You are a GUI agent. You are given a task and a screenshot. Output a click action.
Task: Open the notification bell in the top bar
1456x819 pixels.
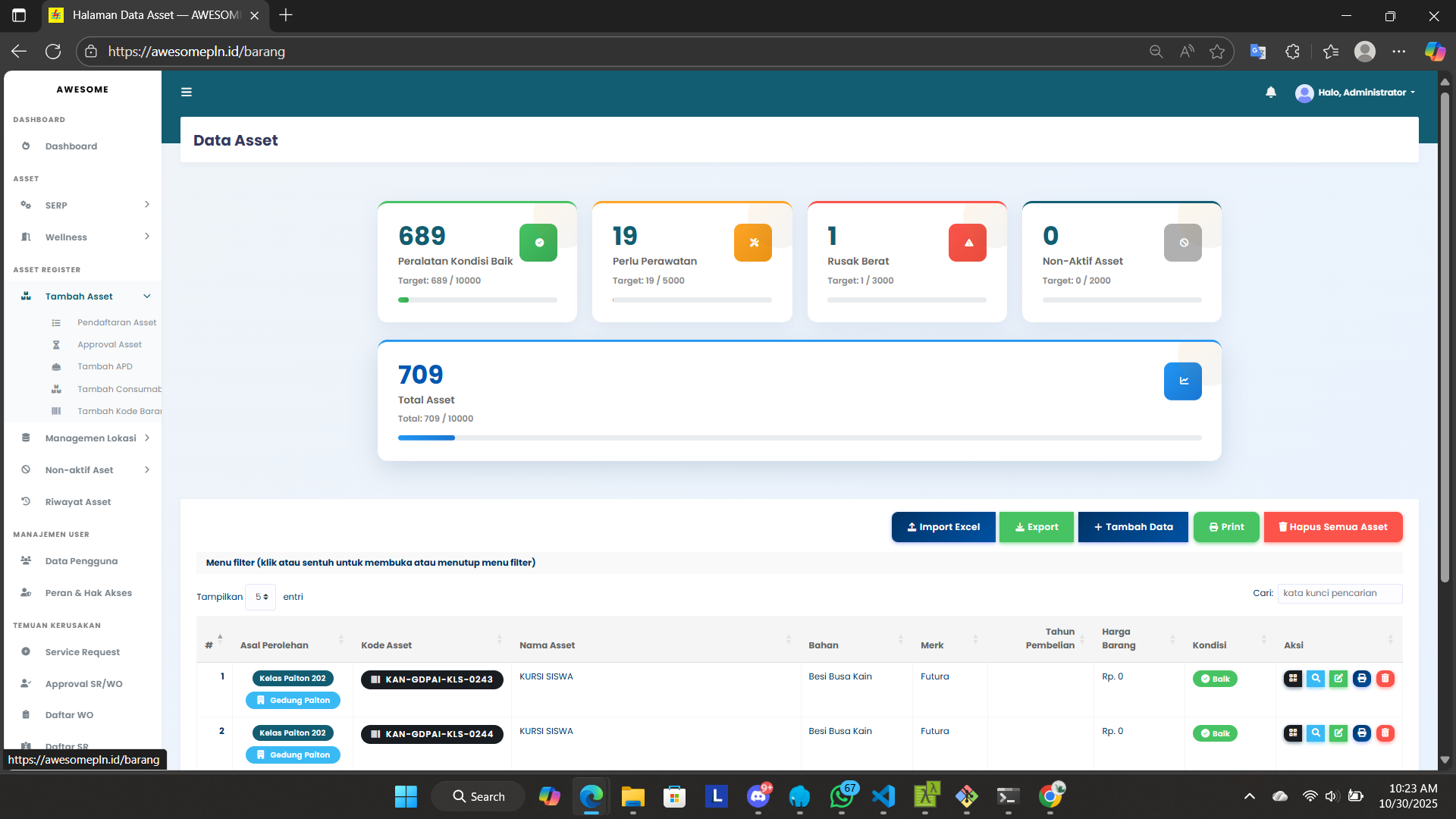click(x=1270, y=92)
